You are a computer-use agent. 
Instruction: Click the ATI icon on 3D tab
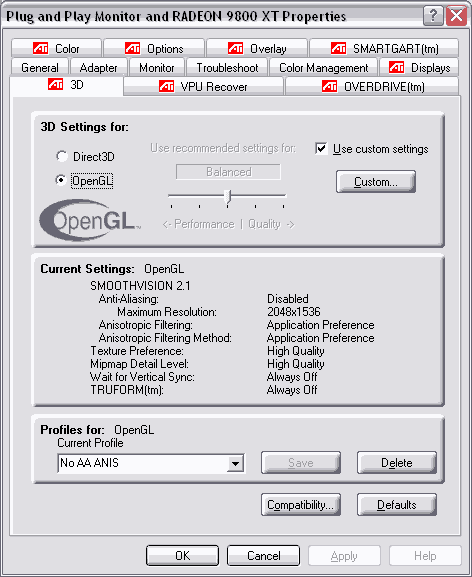coord(56,84)
